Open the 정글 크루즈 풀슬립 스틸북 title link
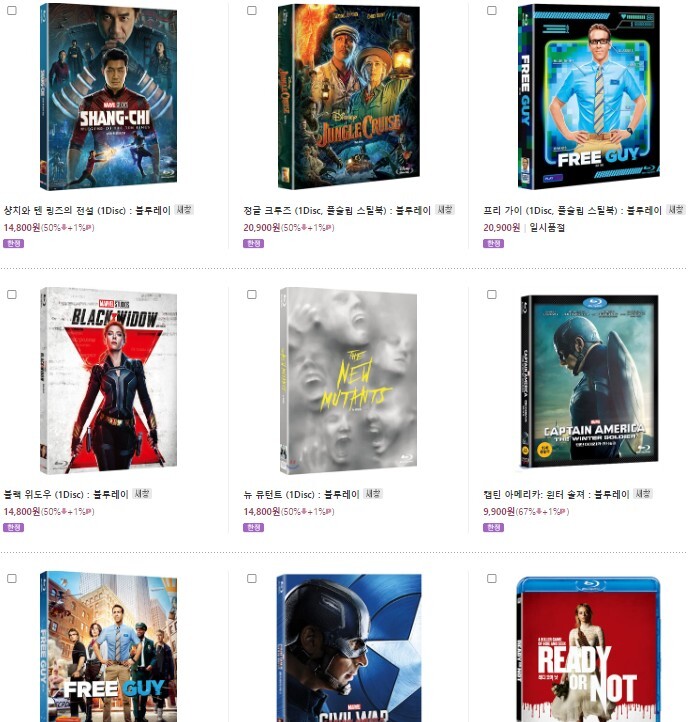The height and width of the screenshot is (722, 688). 337,210
